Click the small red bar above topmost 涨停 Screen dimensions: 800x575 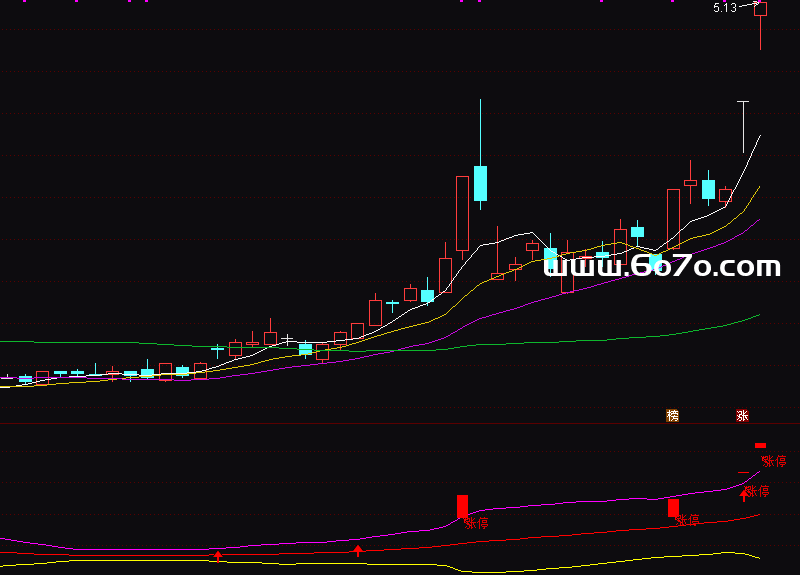click(760, 445)
